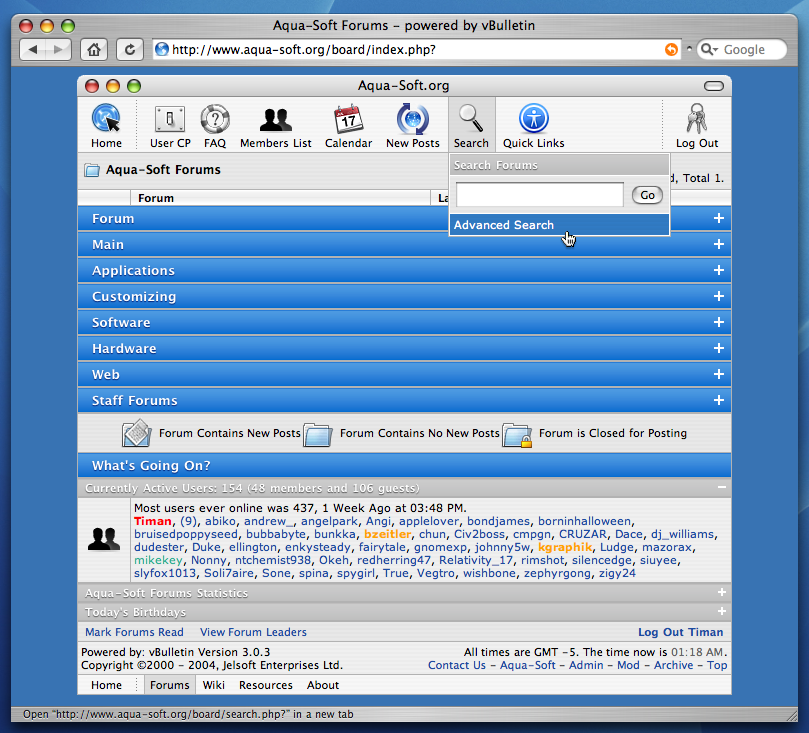Click the Forum Contains No New Posts icon
The height and width of the screenshot is (733, 809).
click(x=317, y=434)
